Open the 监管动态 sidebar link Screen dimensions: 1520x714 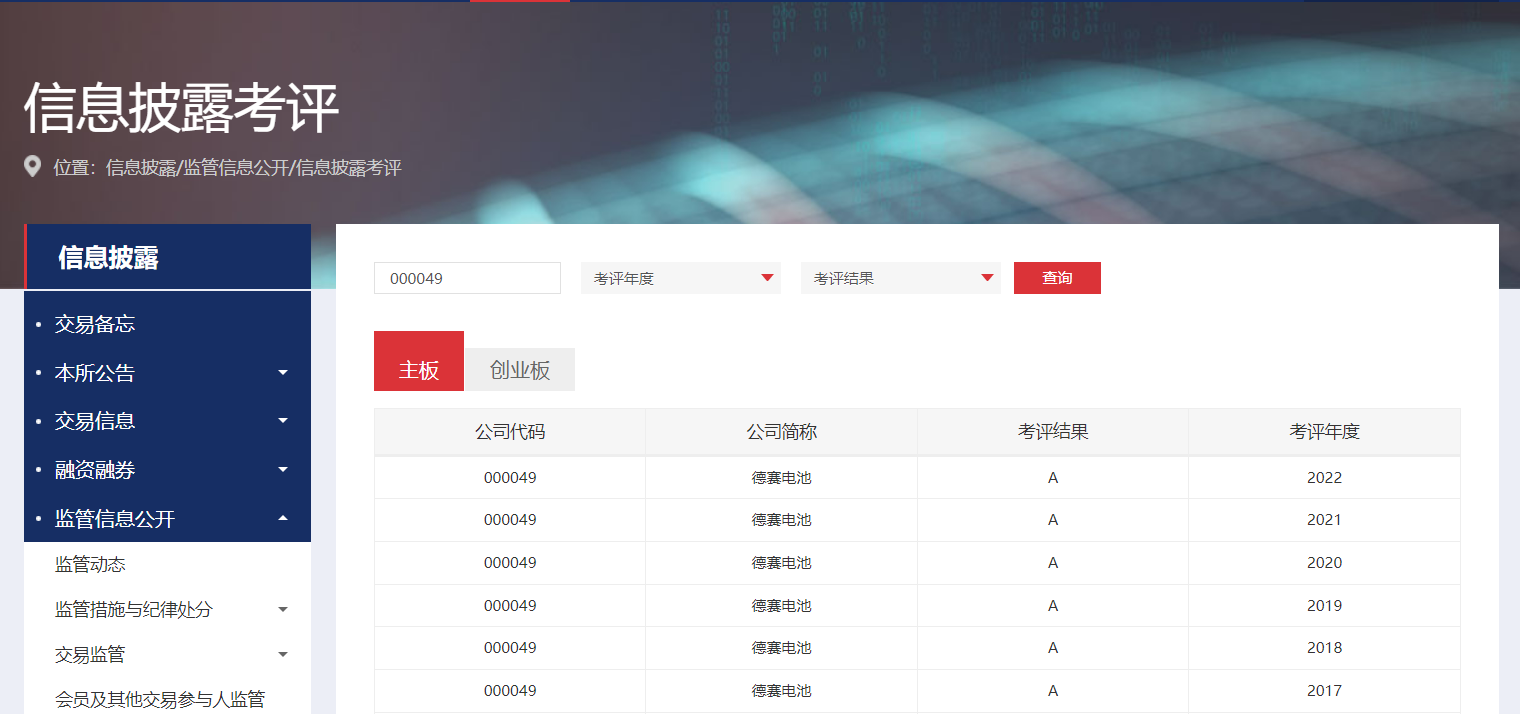coord(91,565)
